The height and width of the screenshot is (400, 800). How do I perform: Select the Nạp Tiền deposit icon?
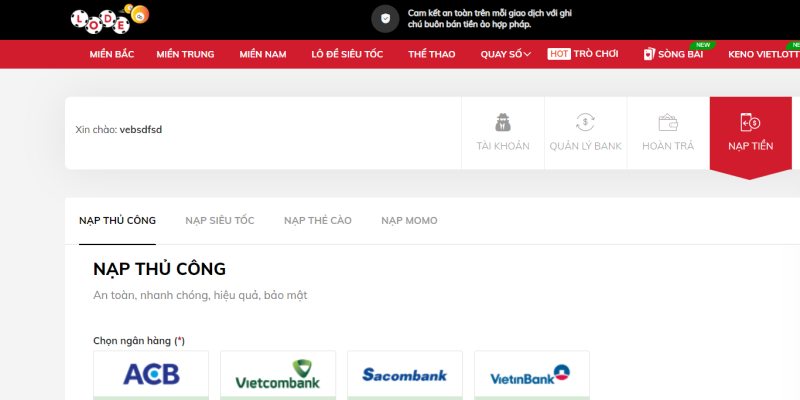[750, 123]
